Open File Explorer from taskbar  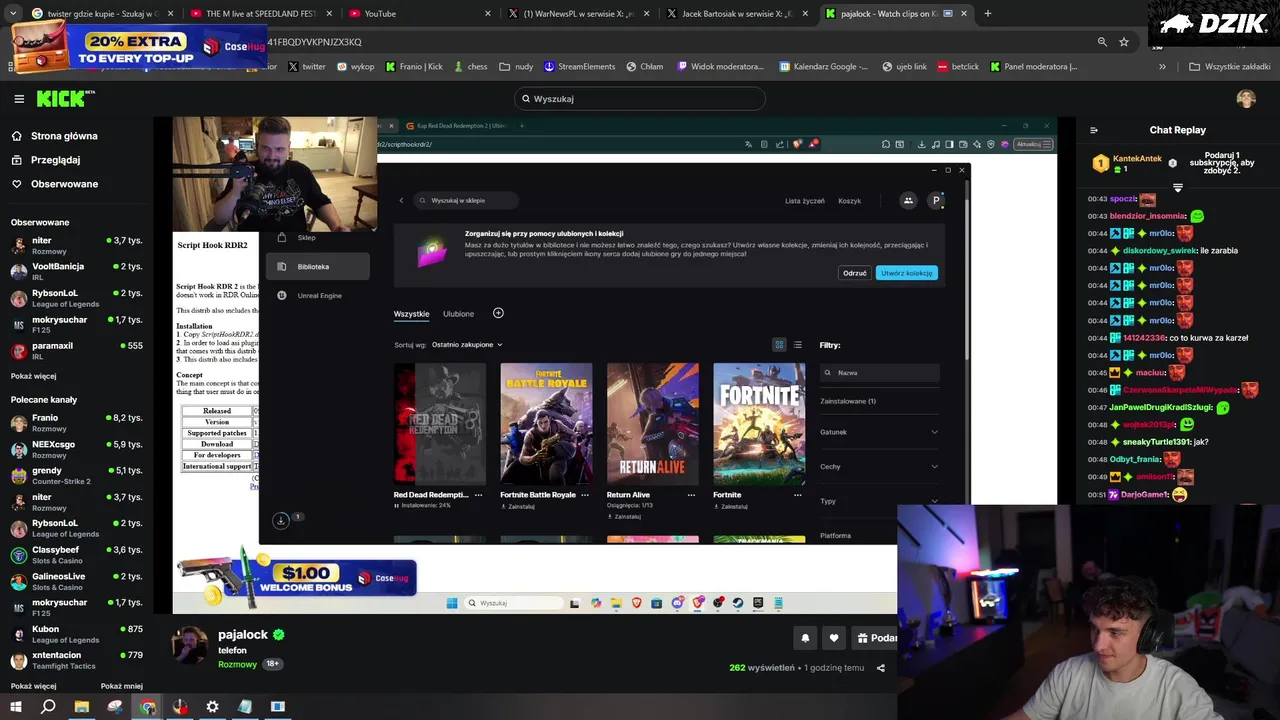click(x=82, y=707)
